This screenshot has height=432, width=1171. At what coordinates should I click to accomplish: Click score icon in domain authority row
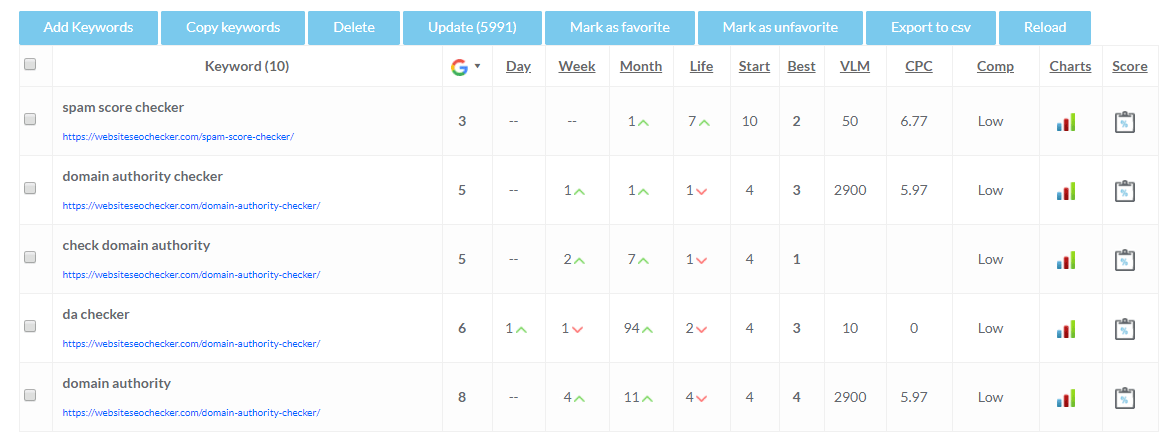(x=1125, y=398)
